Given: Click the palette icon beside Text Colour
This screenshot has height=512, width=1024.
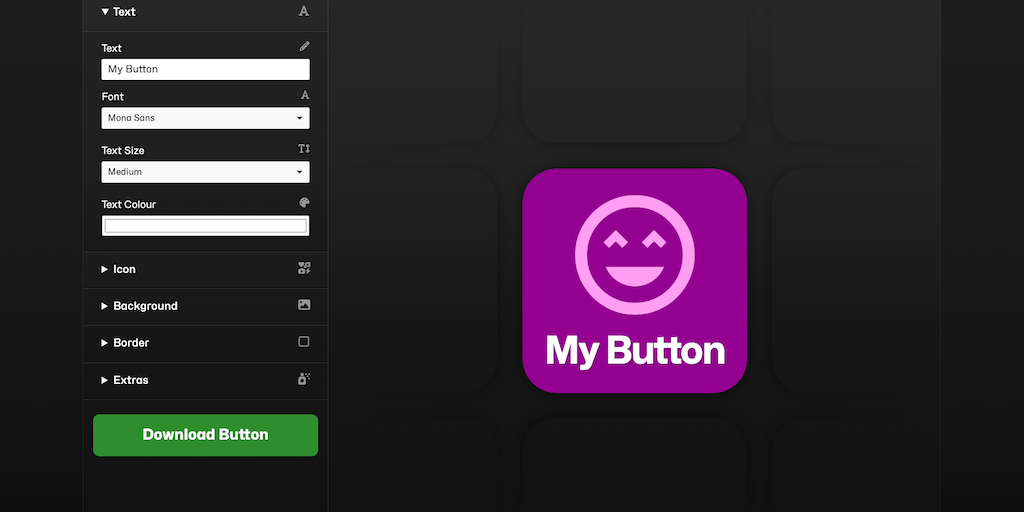Looking at the screenshot, I should tap(304, 202).
